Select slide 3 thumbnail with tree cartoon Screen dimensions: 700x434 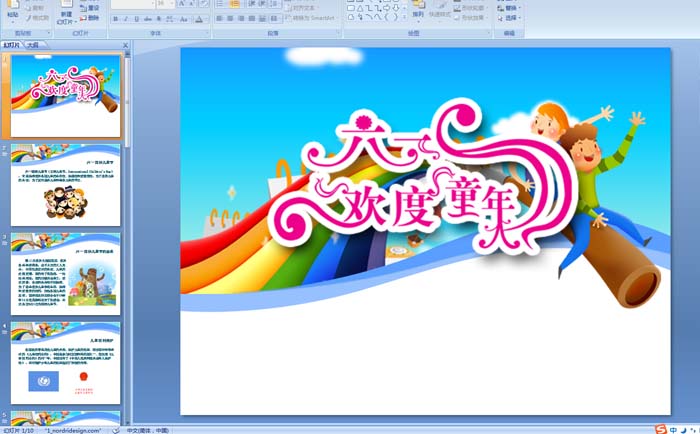click(66, 274)
